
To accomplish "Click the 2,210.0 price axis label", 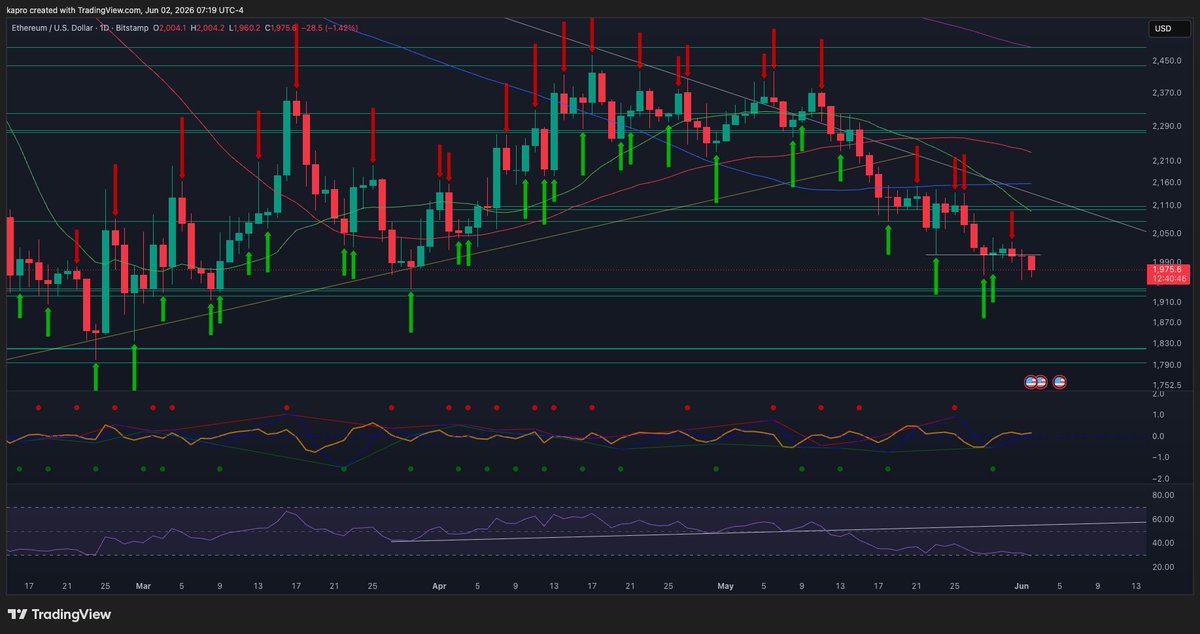I will (1168, 161).
